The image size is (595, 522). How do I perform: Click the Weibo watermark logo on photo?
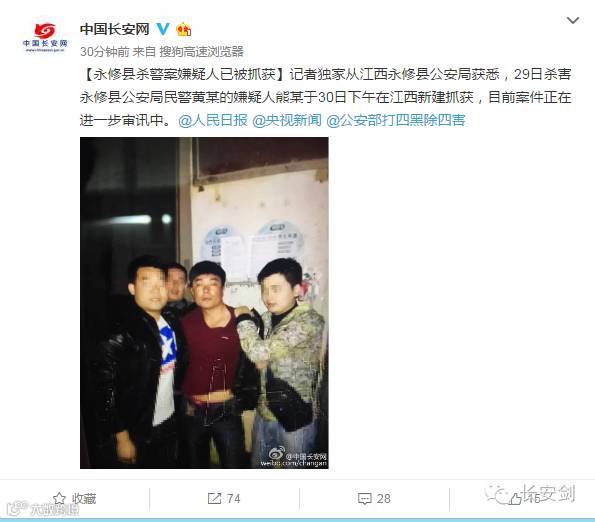point(277,454)
